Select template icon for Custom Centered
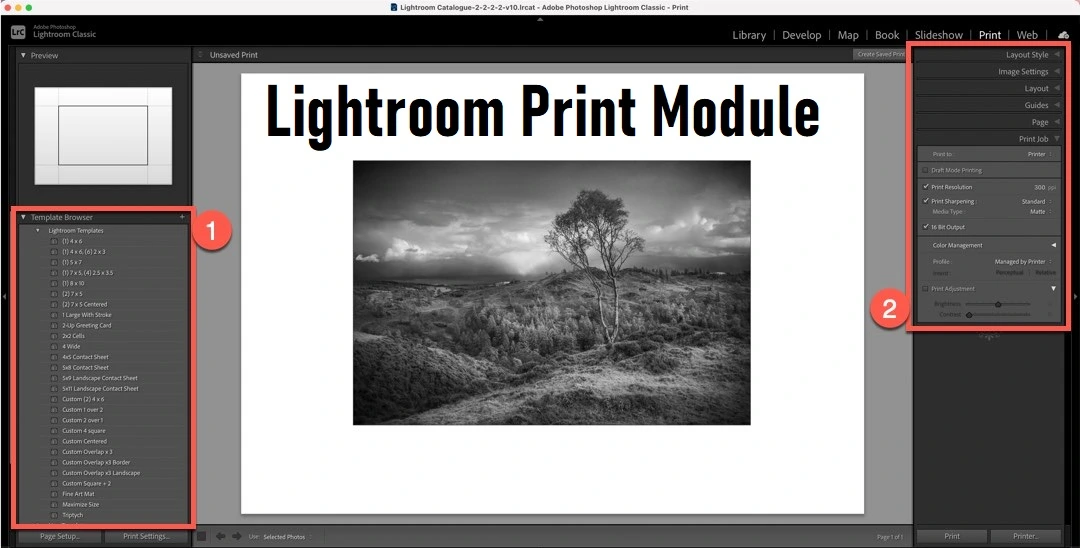1080x548 pixels. [54, 441]
